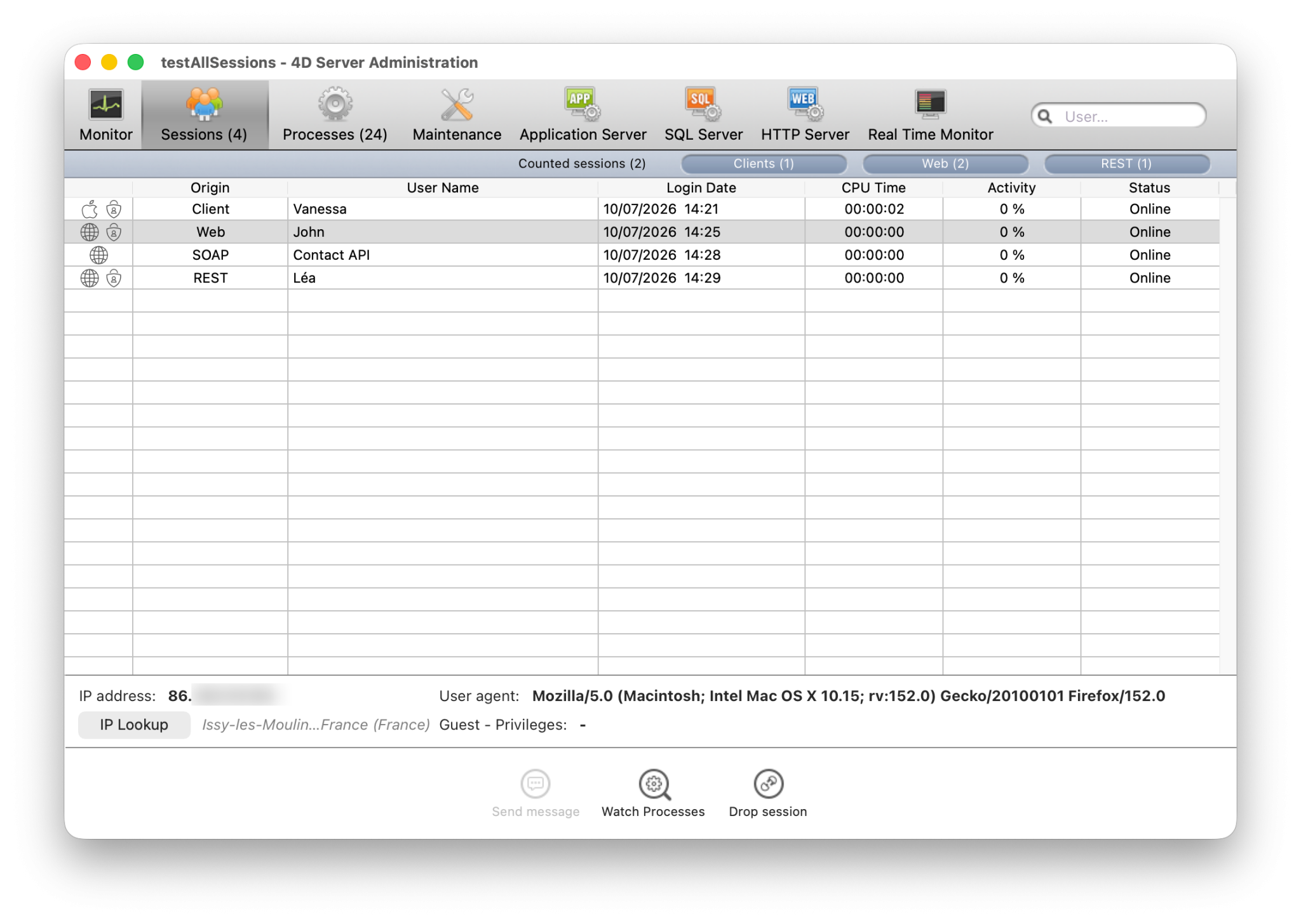Click the lock icon in Léa's row
Screen dimensions: 1301x924
click(x=114, y=278)
